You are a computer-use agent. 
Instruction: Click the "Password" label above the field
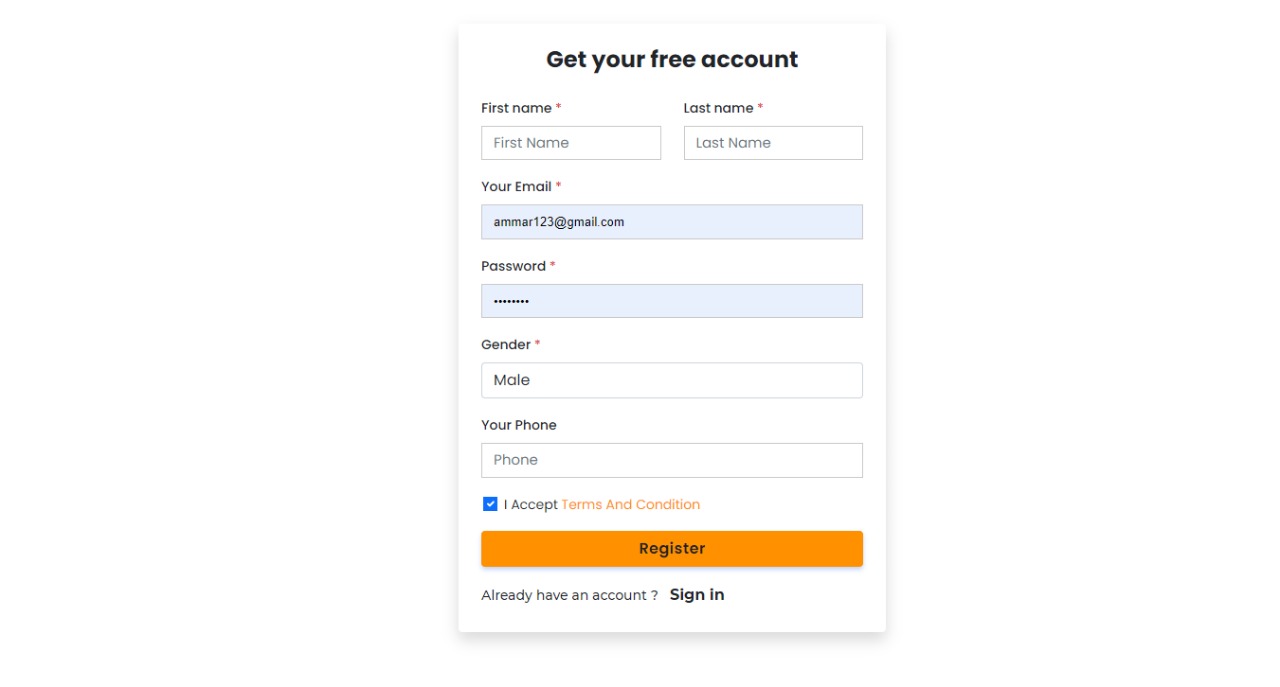(513, 266)
